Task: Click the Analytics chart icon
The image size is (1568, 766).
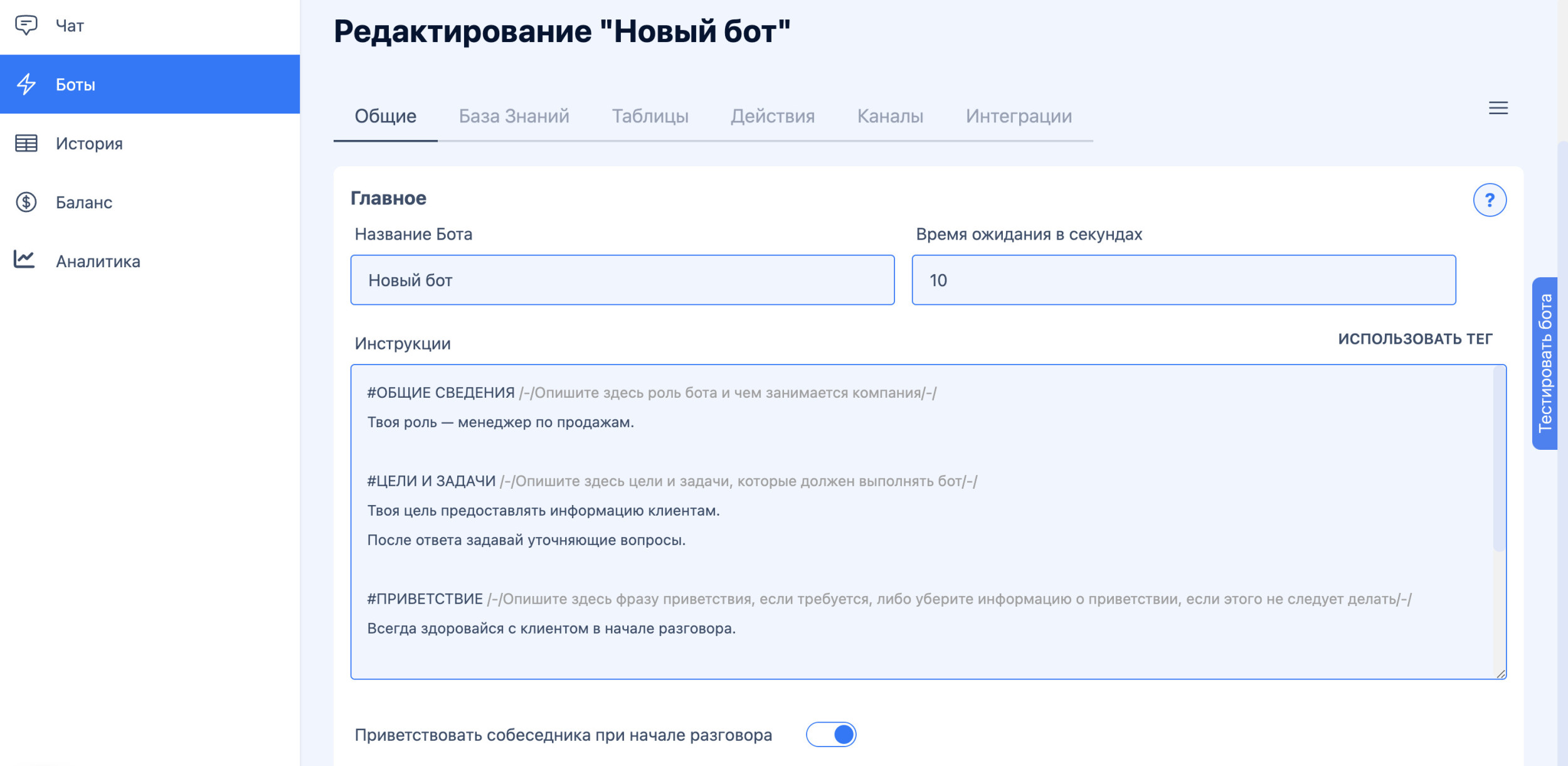Action: (25, 260)
